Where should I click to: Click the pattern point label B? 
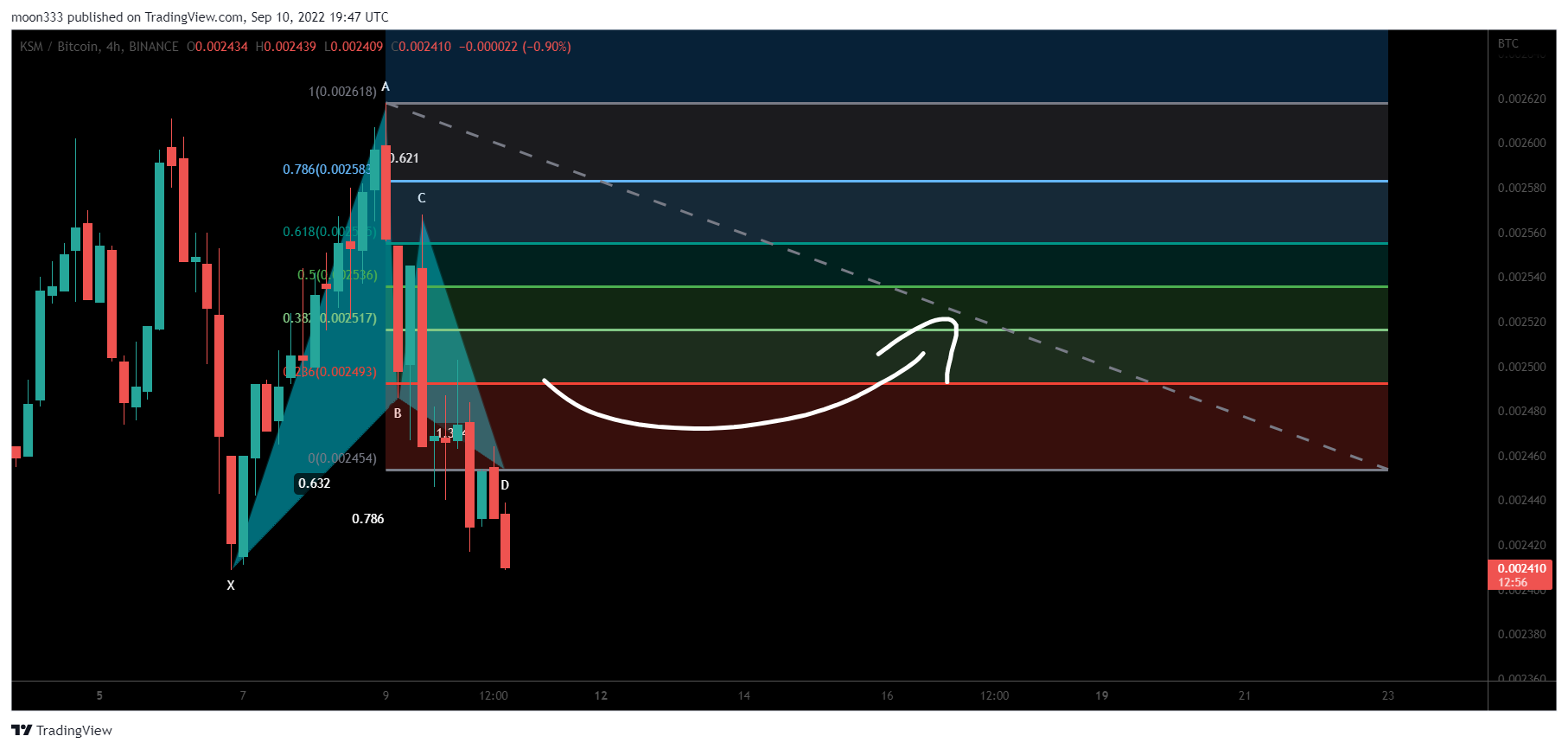pyautogui.click(x=398, y=413)
